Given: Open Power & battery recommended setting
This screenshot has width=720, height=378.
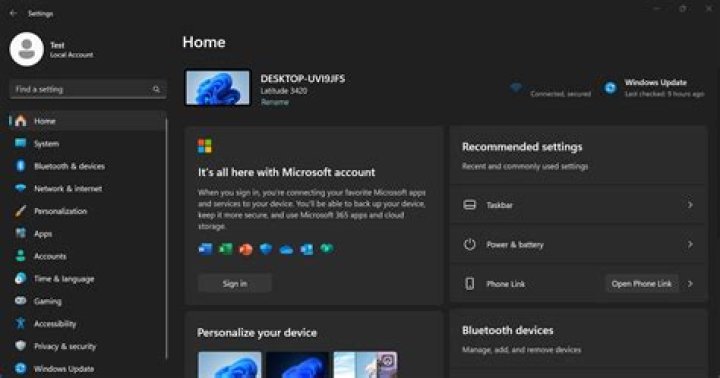Looking at the screenshot, I should coord(578,244).
